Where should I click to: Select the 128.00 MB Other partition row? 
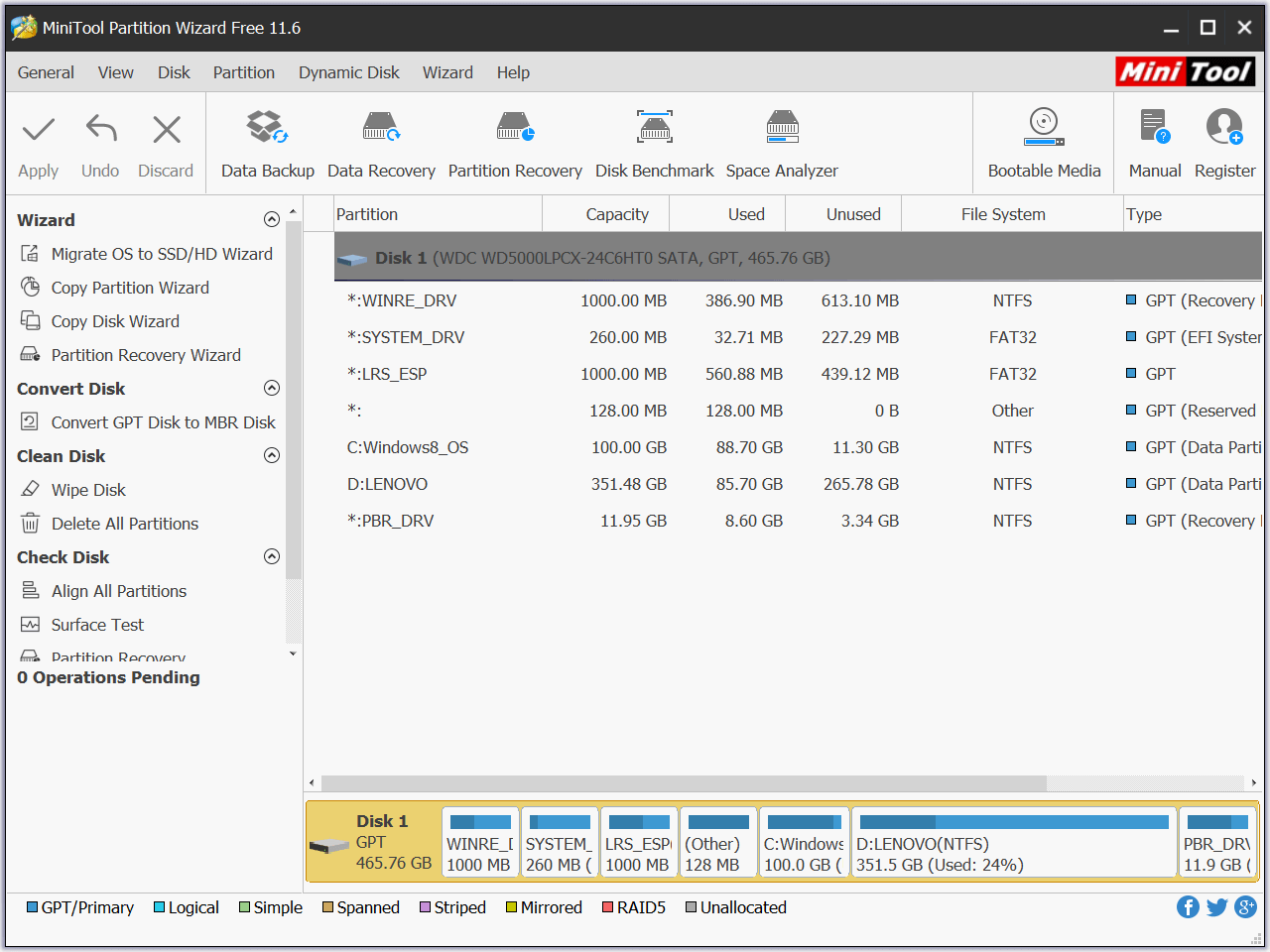tap(798, 411)
